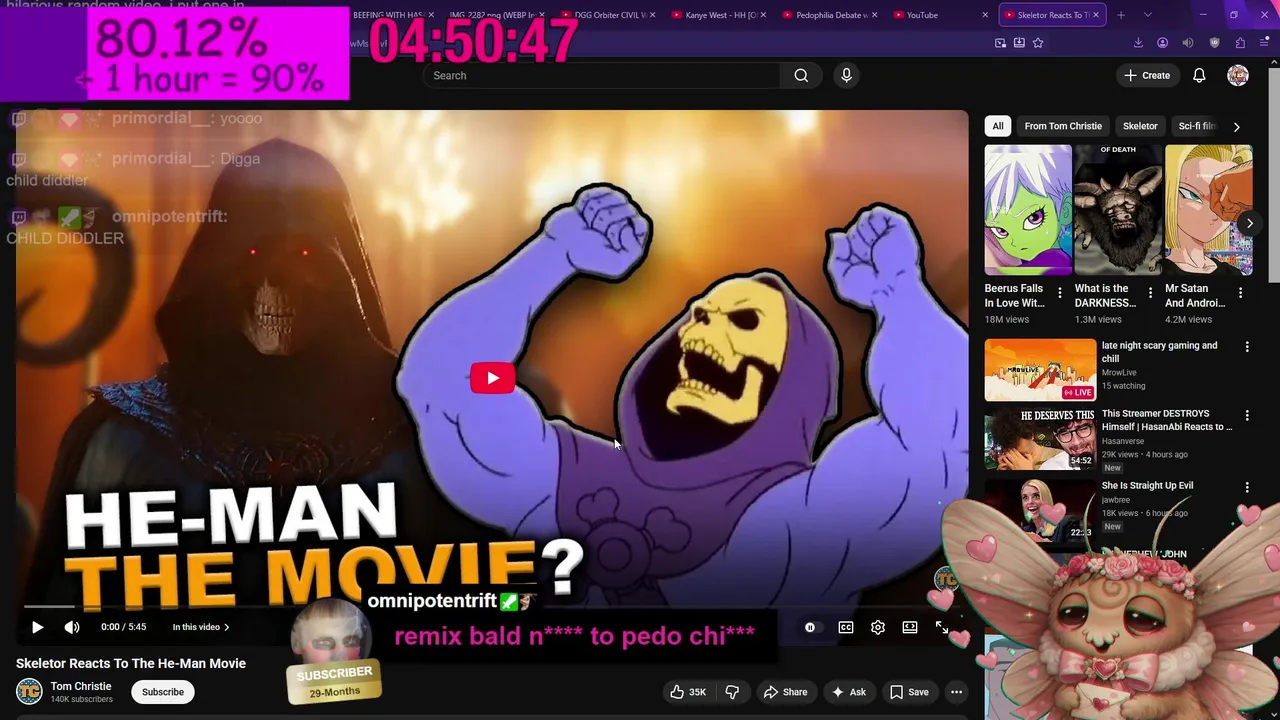1280x720 pixels.
Task: Open browser profile icon
Action: tap(1162, 43)
